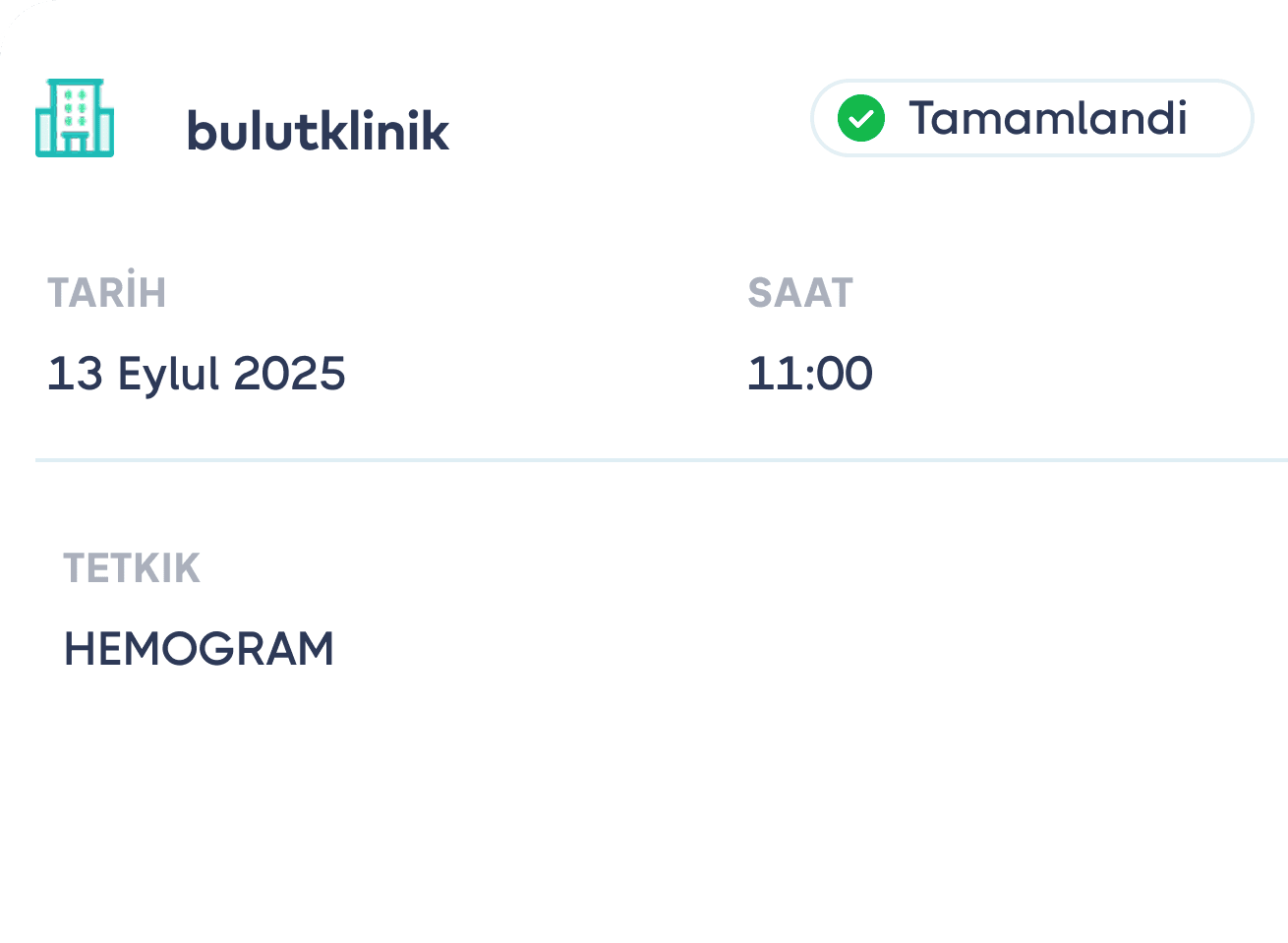
Task: Select the hospital entrance door icon
Action: (74, 146)
